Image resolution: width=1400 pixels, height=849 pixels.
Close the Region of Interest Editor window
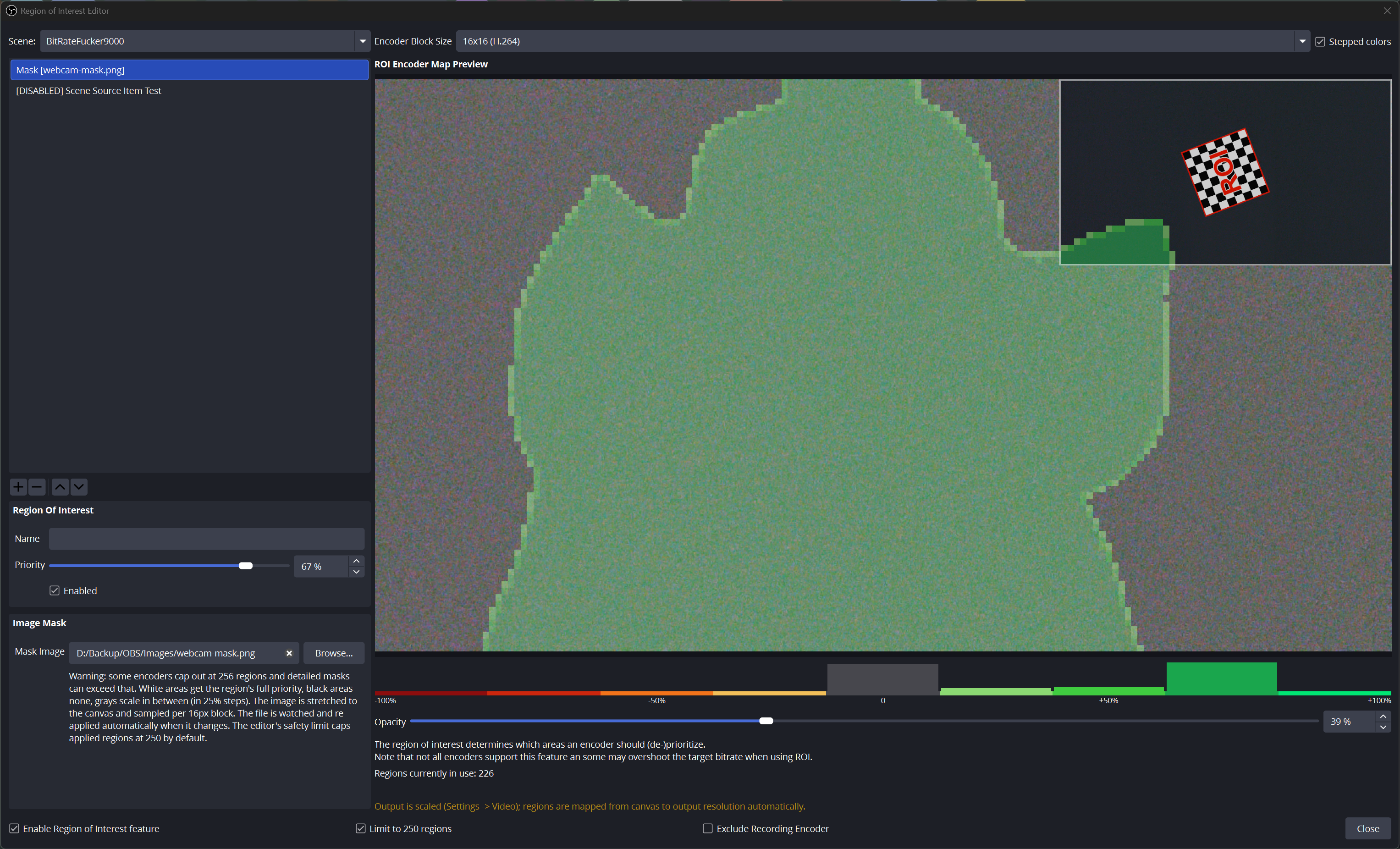pyautogui.click(x=1387, y=11)
